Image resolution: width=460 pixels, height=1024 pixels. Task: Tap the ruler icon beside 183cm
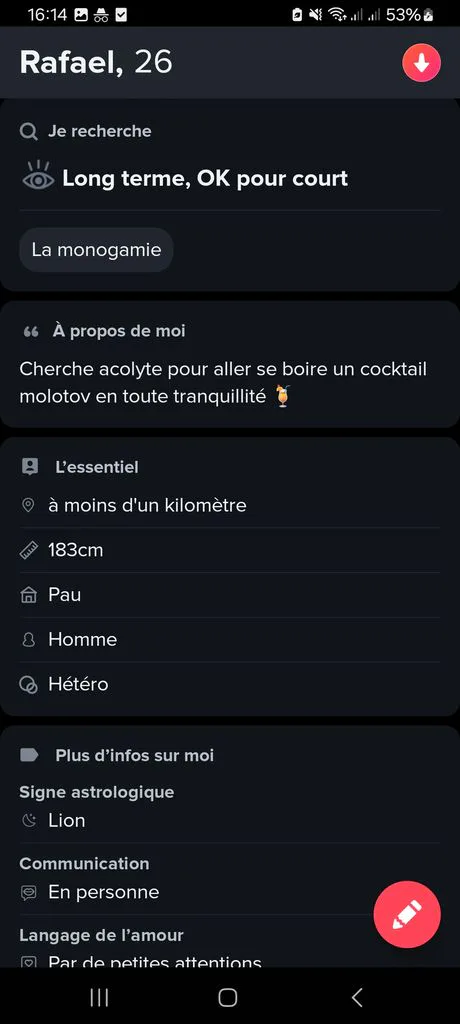(29, 550)
